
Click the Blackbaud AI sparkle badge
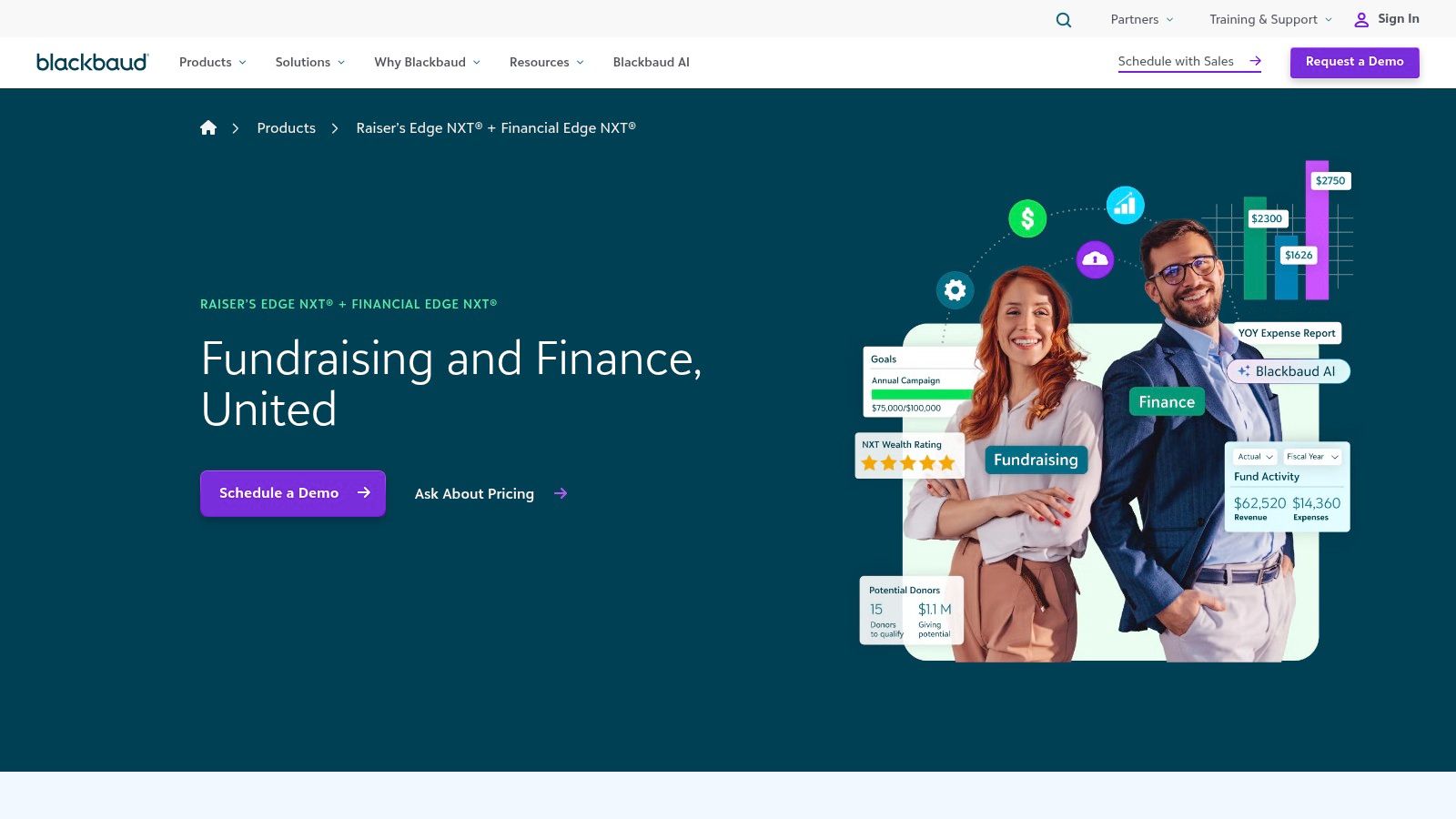[1289, 371]
